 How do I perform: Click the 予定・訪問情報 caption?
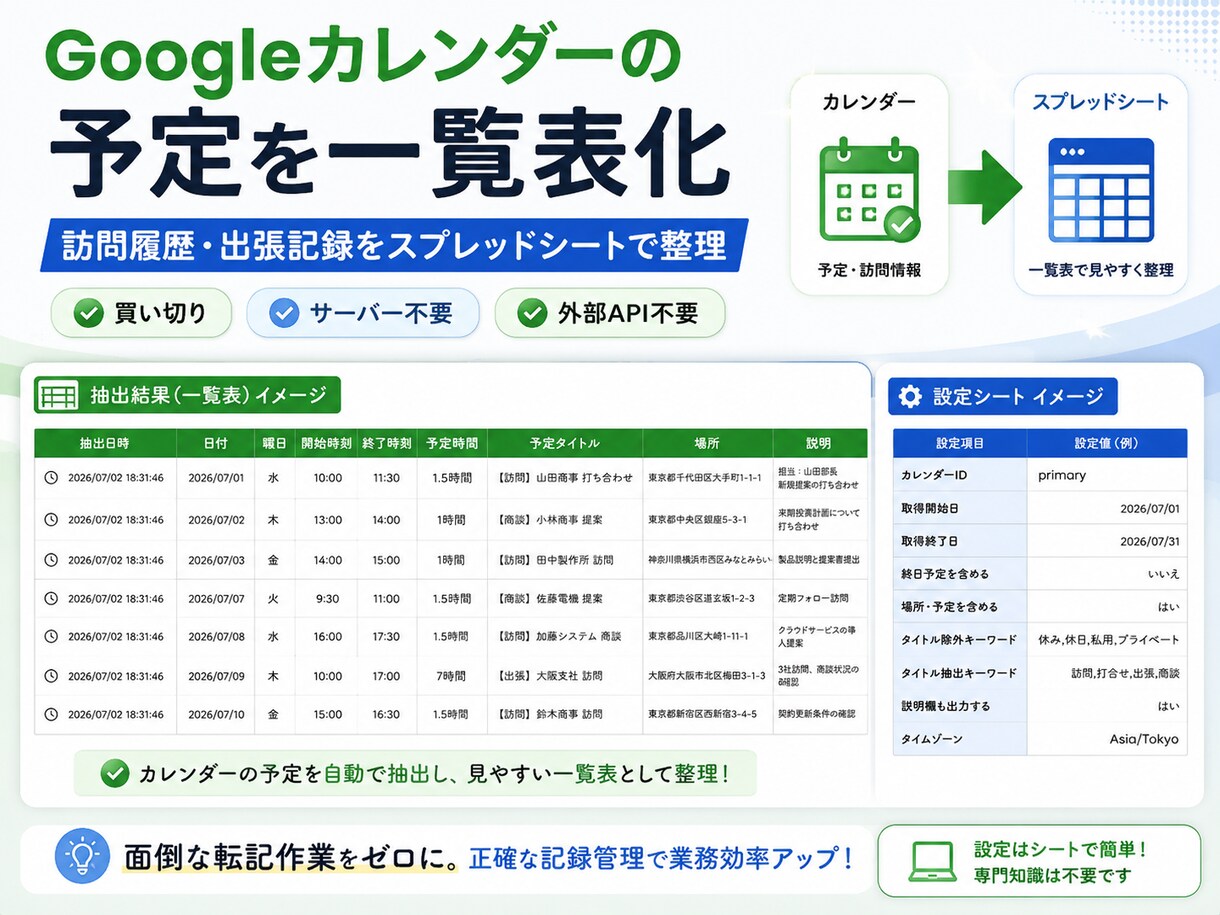[x=869, y=270]
